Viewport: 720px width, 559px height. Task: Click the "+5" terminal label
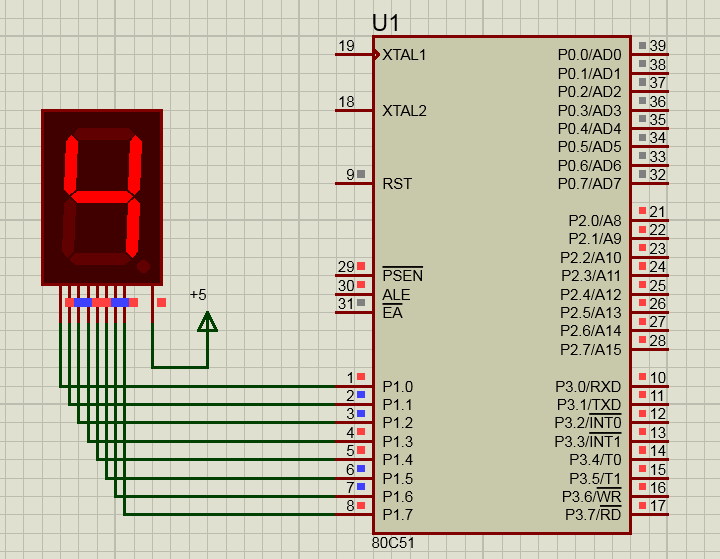[198, 294]
